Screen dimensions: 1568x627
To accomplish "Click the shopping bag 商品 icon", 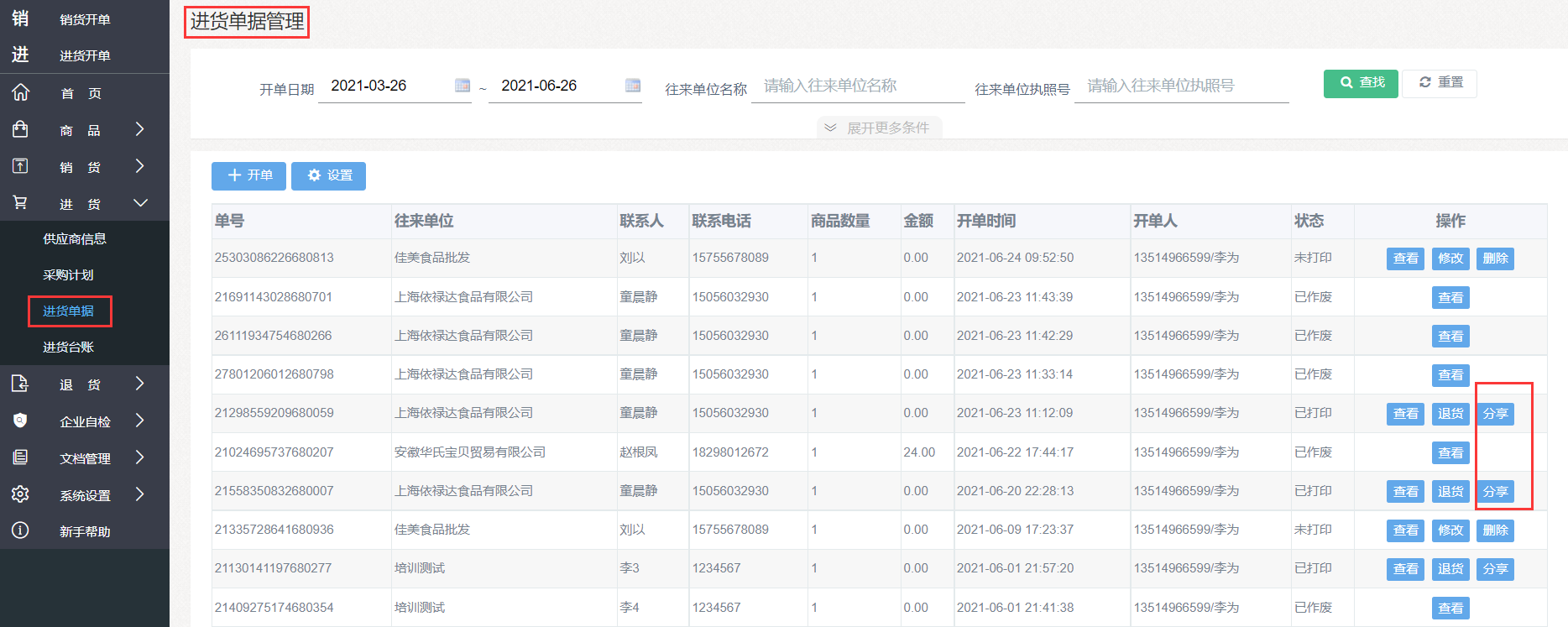I will click(21, 129).
